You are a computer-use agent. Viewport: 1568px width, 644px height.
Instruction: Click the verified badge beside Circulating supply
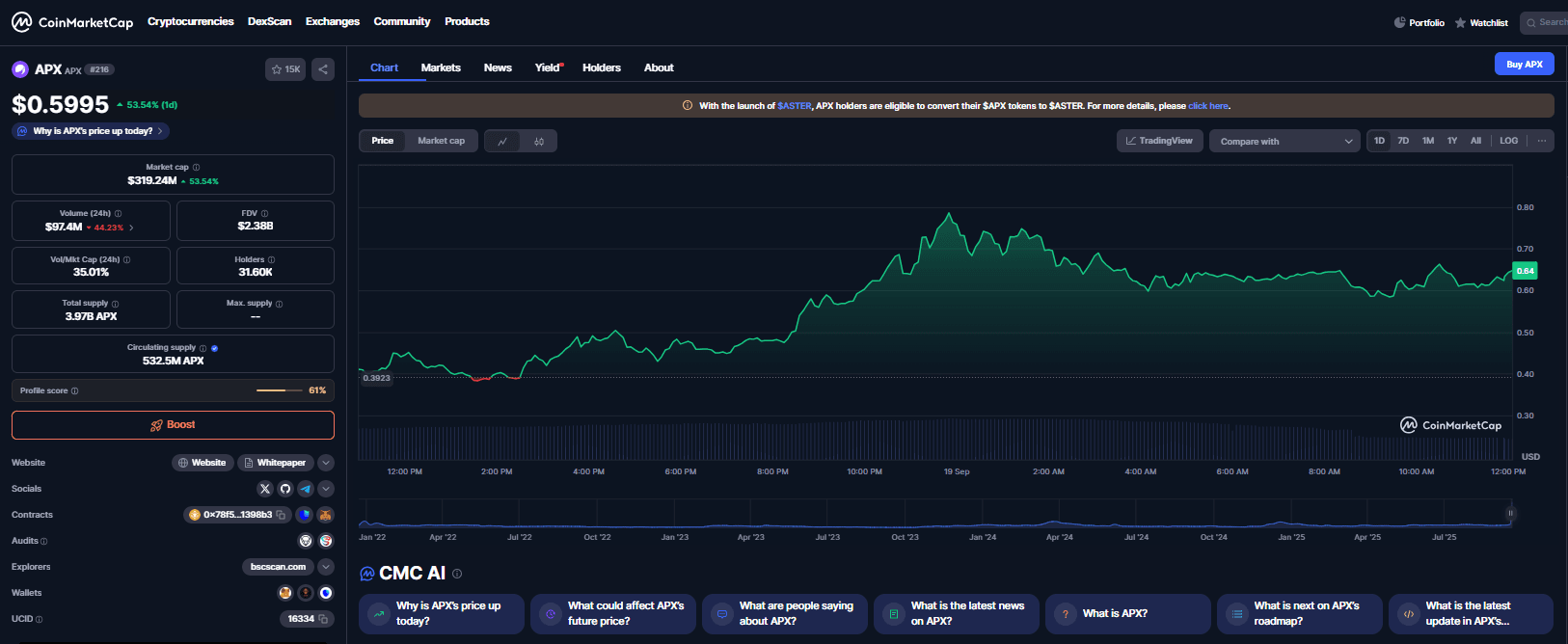point(214,348)
